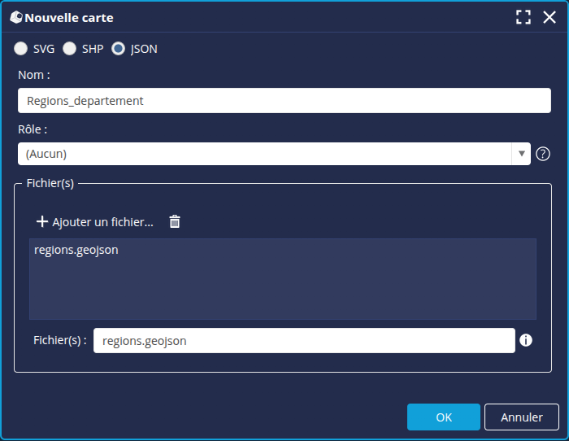The image size is (569, 441).
Task: Close the Nouvelle carte dialog
Action: point(549,17)
